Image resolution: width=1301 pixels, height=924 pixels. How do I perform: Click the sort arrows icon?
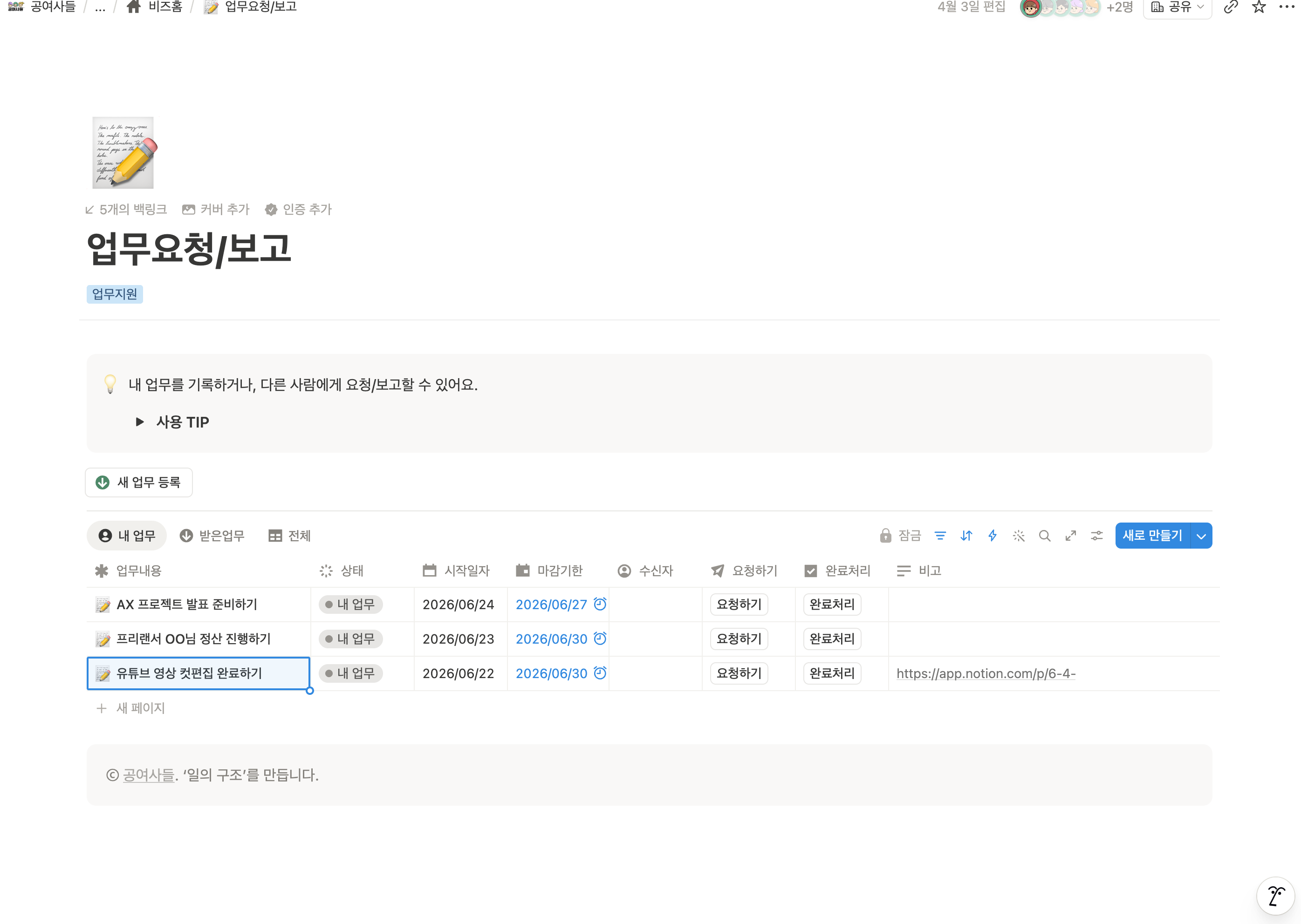(966, 536)
